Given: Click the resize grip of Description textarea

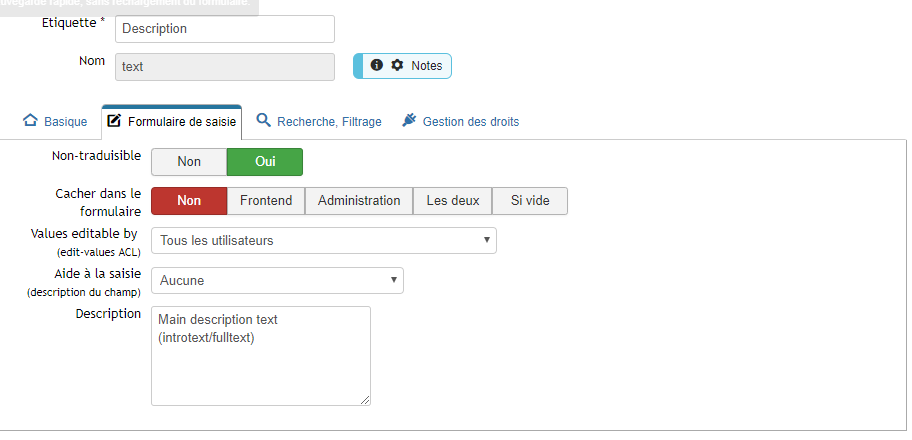Looking at the screenshot, I should tap(365, 399).
